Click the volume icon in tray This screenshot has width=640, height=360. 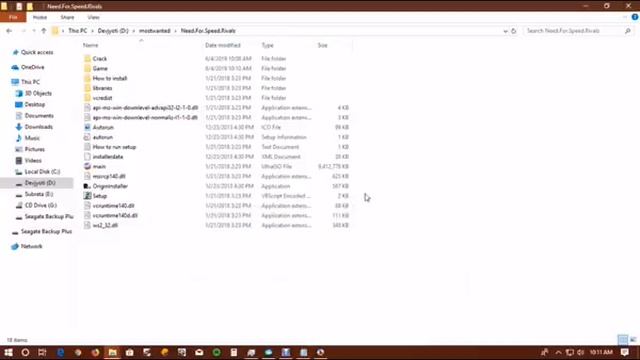point(580,352)
